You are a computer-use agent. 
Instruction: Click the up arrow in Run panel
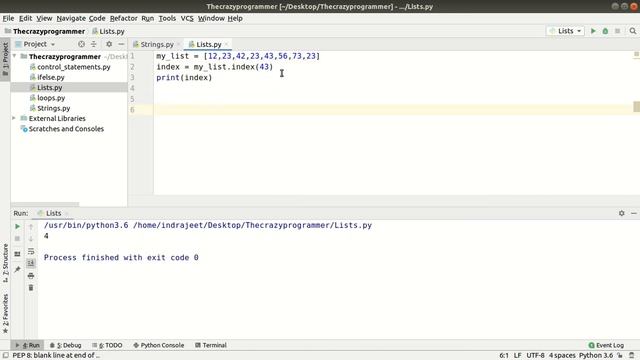point(31,227)
